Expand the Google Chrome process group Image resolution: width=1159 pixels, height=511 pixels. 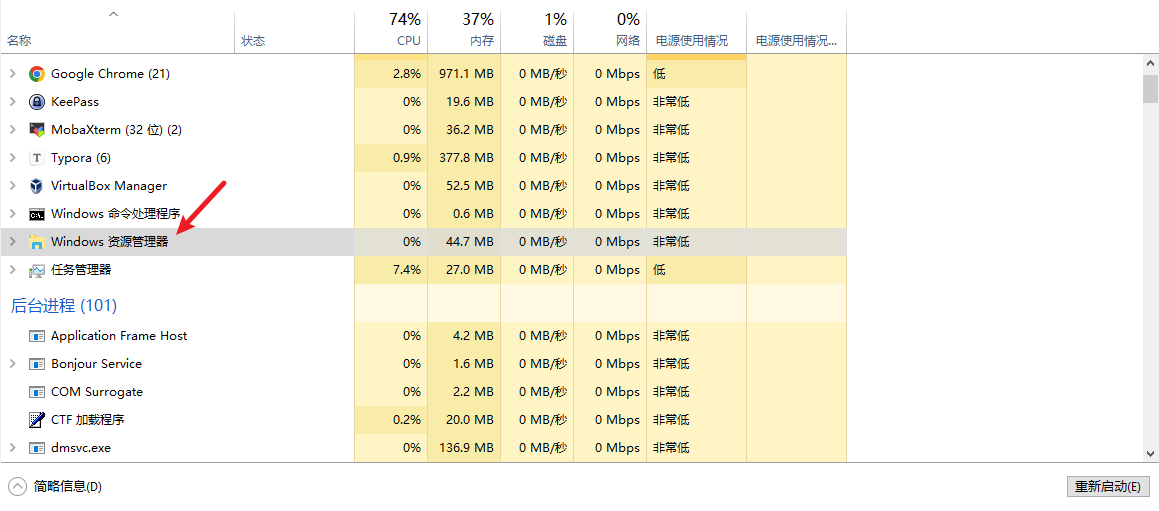[x=12, y=74]
